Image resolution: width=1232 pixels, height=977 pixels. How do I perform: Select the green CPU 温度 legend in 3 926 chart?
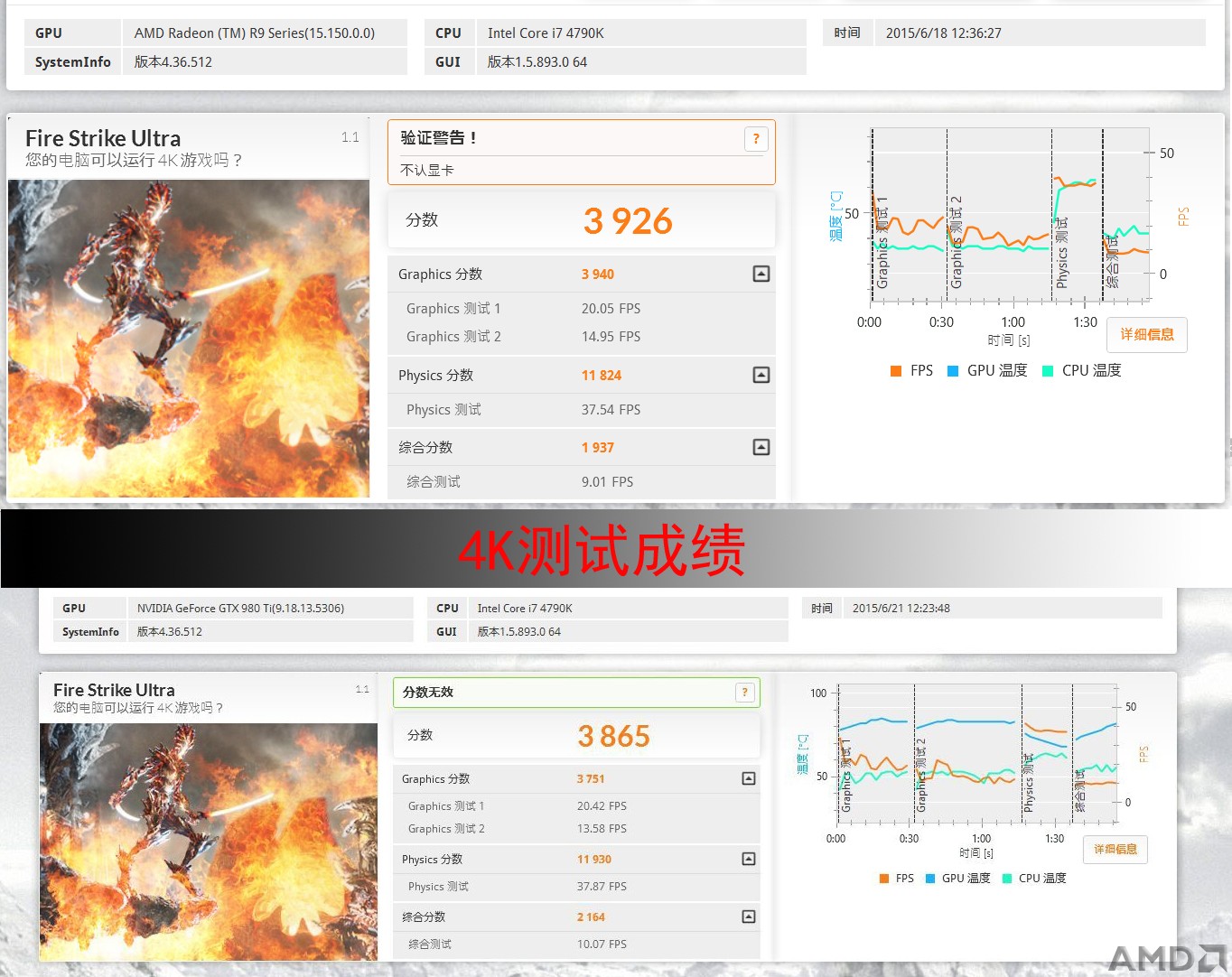tap(1082, 370)
